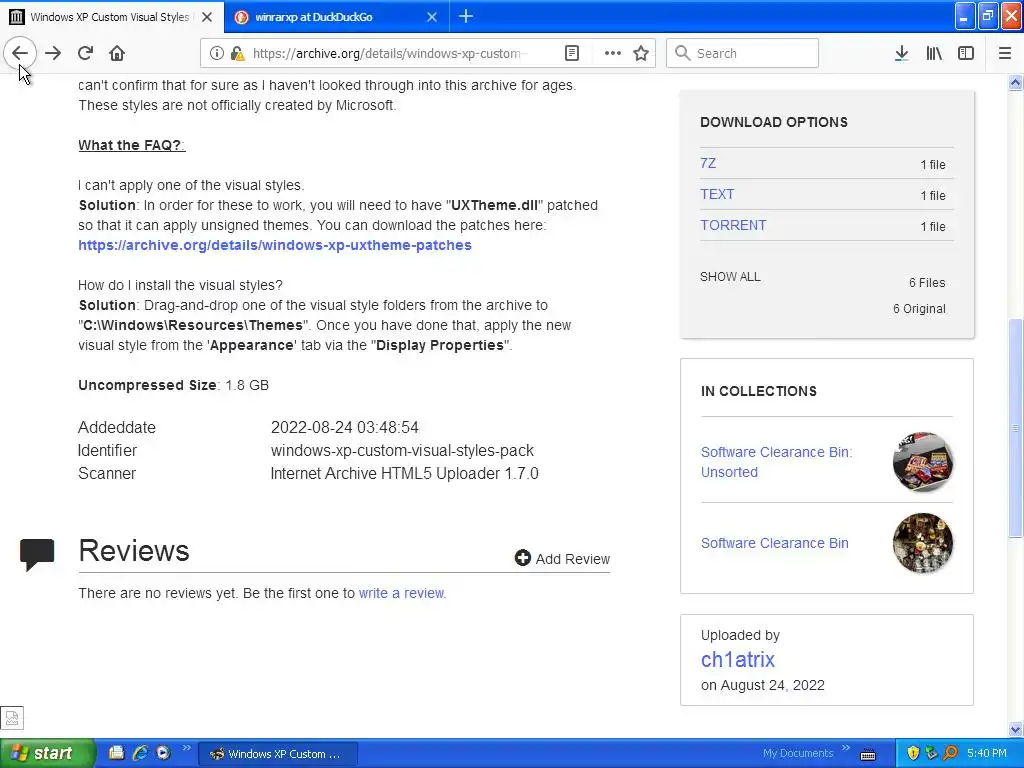This screenshot has height=768, width=1024.
Task: Open Software Clearance Bin: Unsorted collection
Action: click(x=776, y=462)
